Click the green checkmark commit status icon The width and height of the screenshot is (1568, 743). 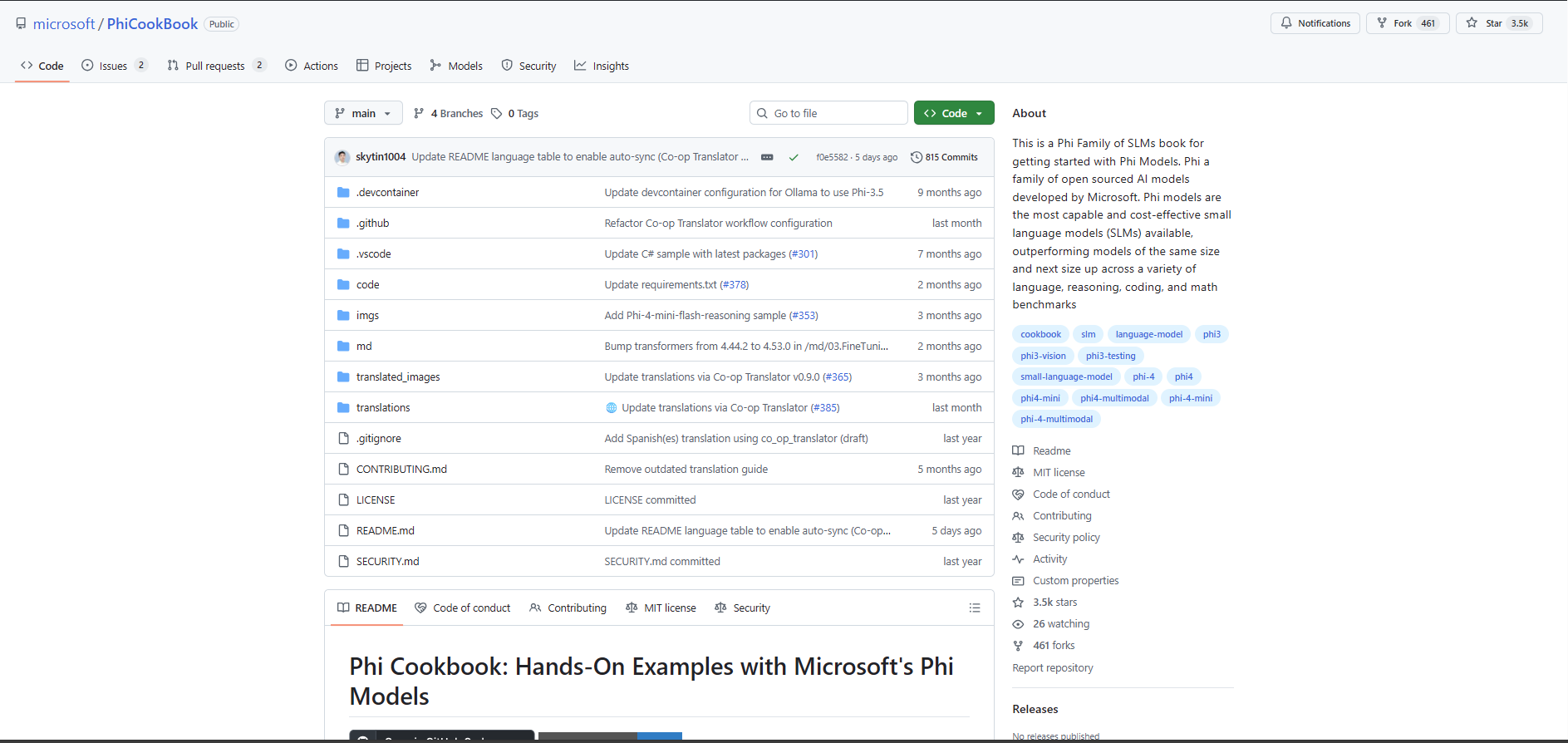click(x=794, y=157)
